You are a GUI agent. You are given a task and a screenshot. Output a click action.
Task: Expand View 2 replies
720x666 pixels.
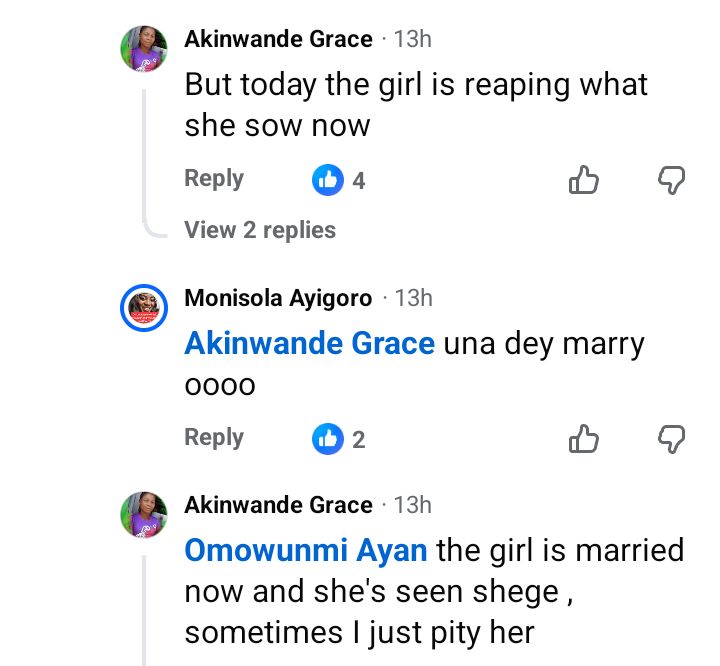260,230
